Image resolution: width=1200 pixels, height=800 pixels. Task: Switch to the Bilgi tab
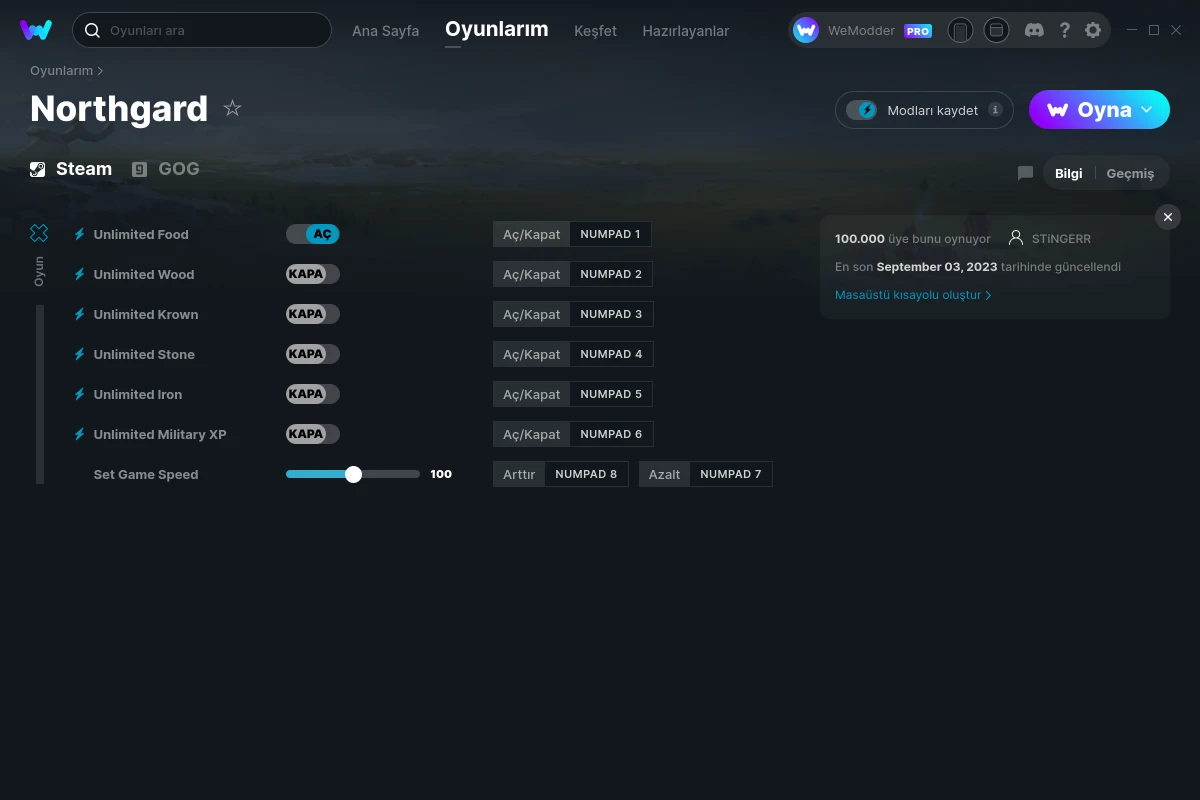point(1068,173)
